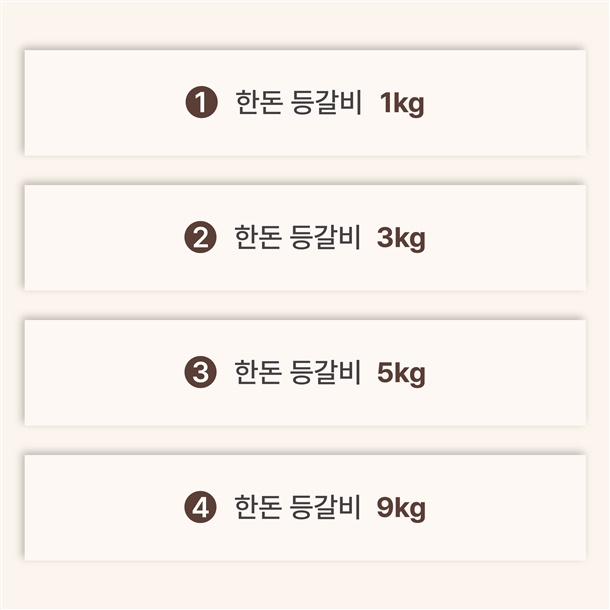Click the bold 3kg weight label
610x610 pixels.
pos(402,239)
